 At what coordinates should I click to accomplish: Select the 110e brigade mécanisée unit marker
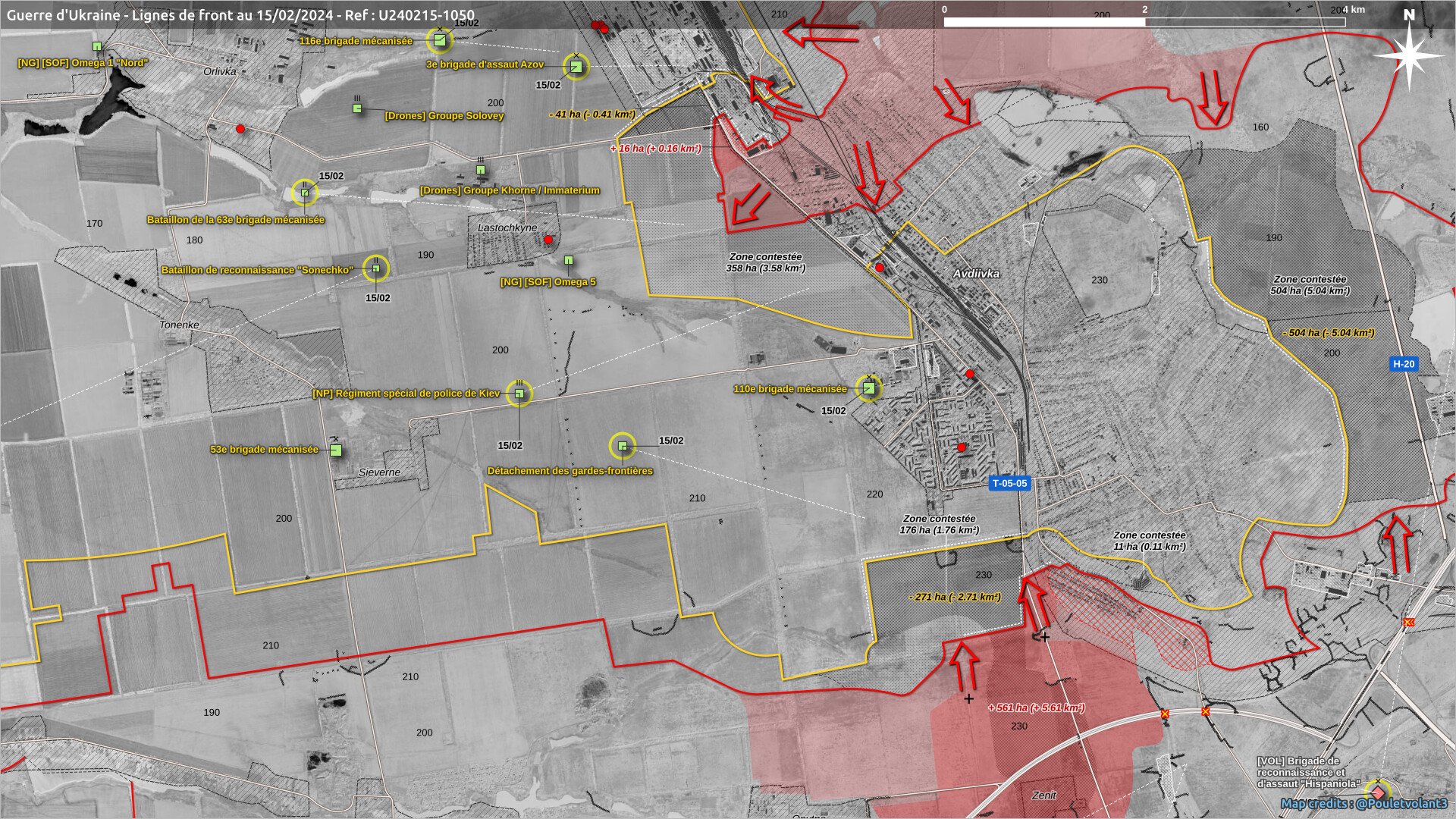pyautogui.click(x=869, y=388)
